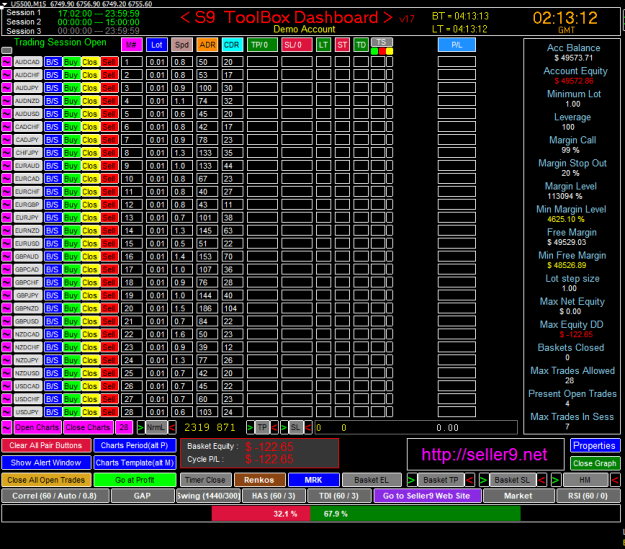Viewport: 625px width, 549px height.
Task: Open the US500,M15 chart title dropdown arrow
Action: point(5,4)
